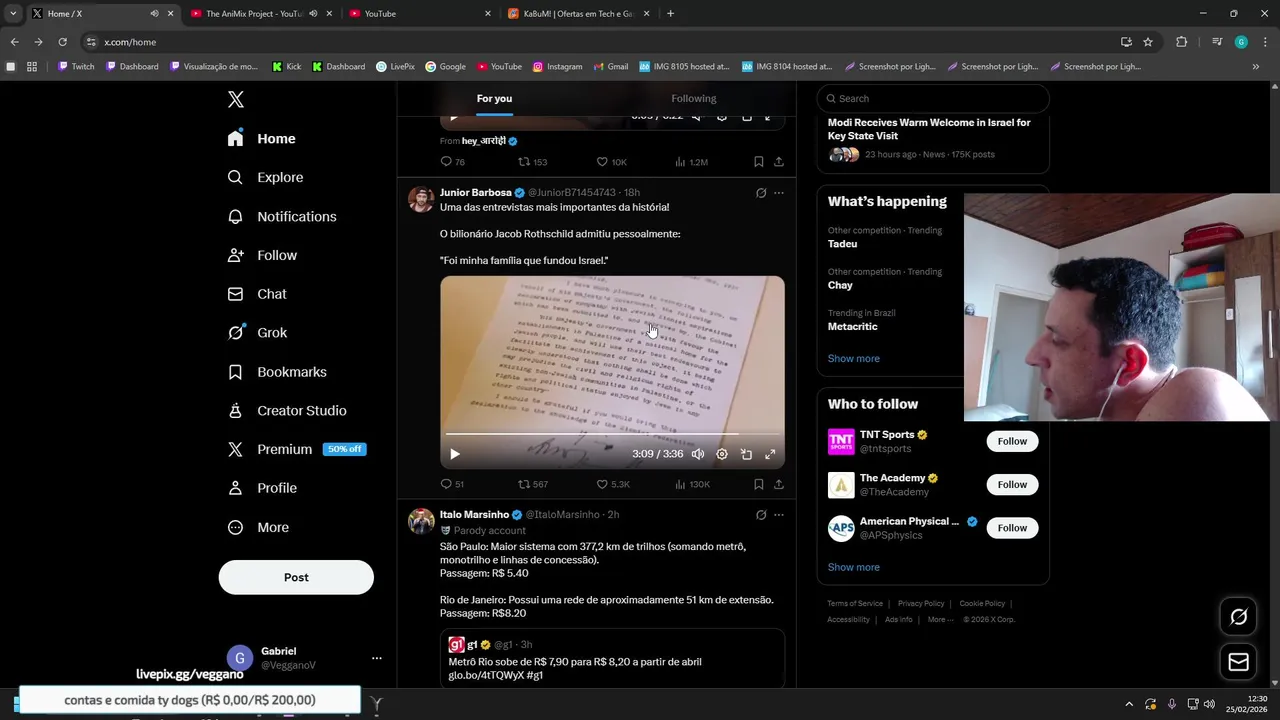
Task: Open Notifications in the sidebar
Action: pyautogui.click(x=281, y=216)
